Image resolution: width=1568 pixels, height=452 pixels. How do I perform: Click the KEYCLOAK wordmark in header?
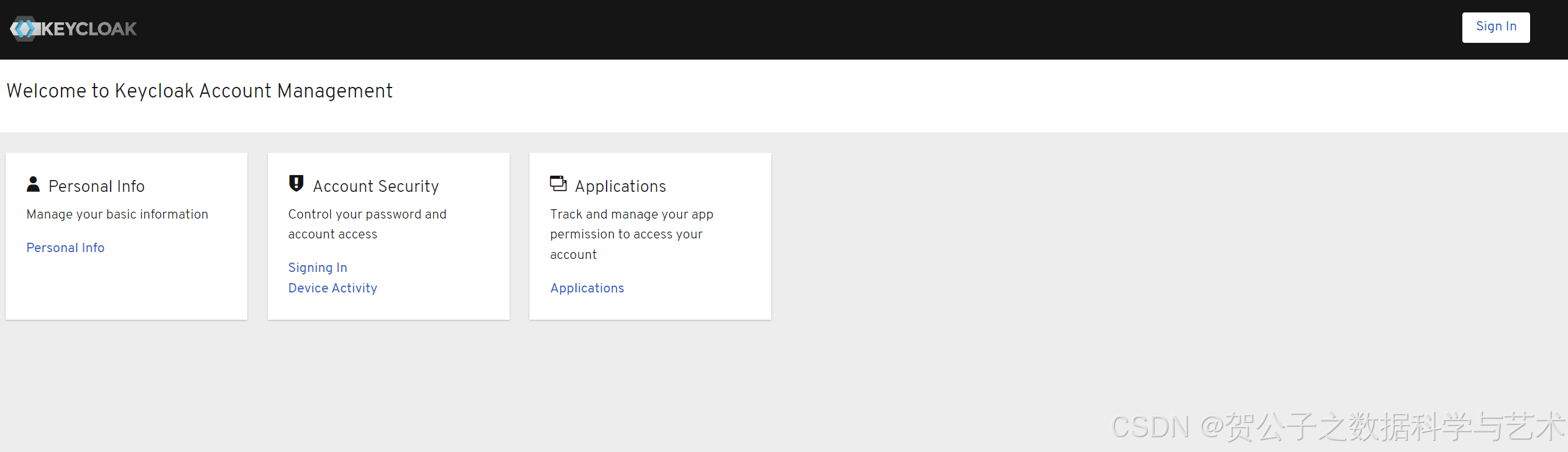(x=88, y=29)
